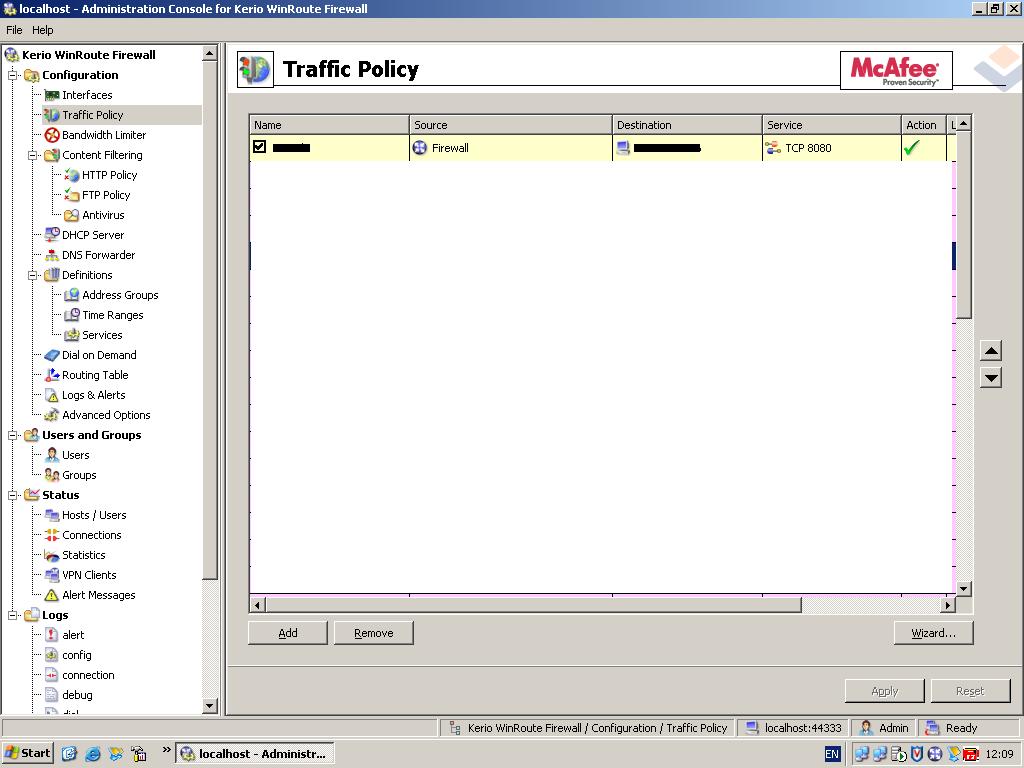Collapse the Status tree node
This screenshot has height=768, width=1024.
(12, 496)
